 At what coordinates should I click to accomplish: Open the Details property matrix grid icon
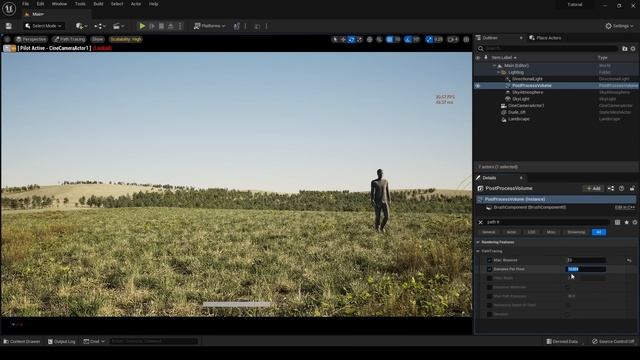point(617,222)
